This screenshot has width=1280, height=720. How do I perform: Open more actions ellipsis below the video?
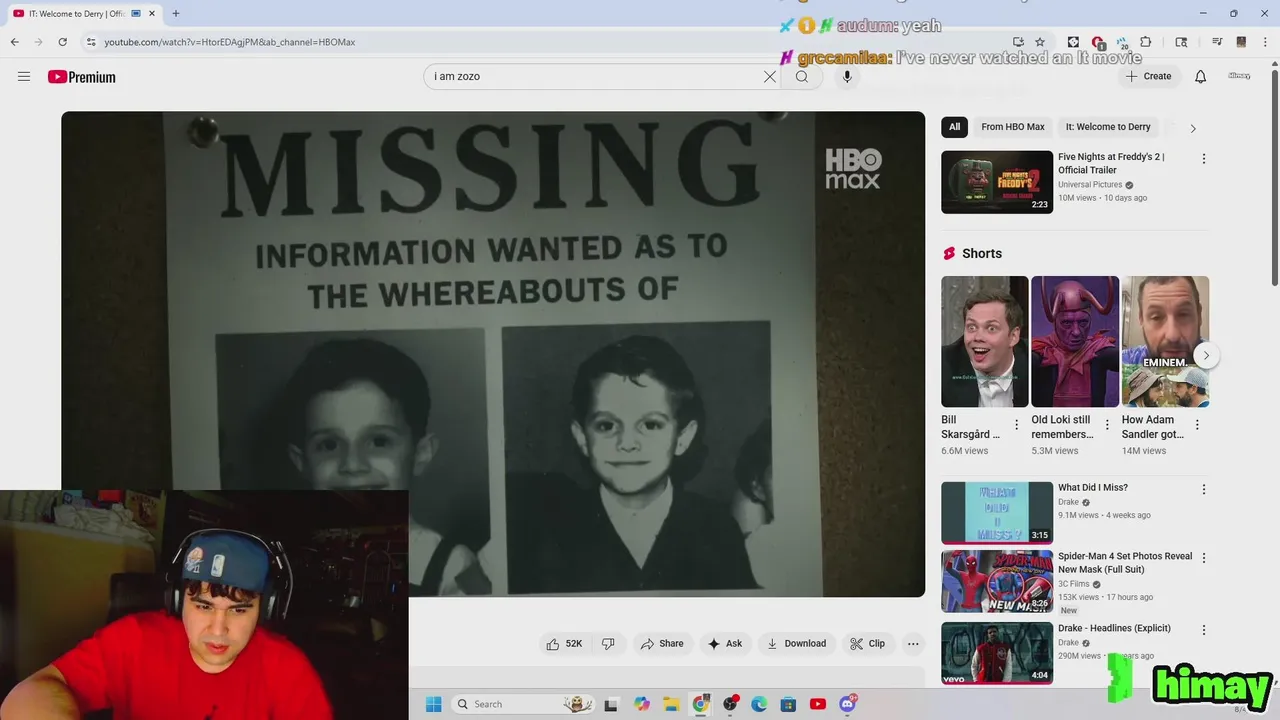[913, 644]
